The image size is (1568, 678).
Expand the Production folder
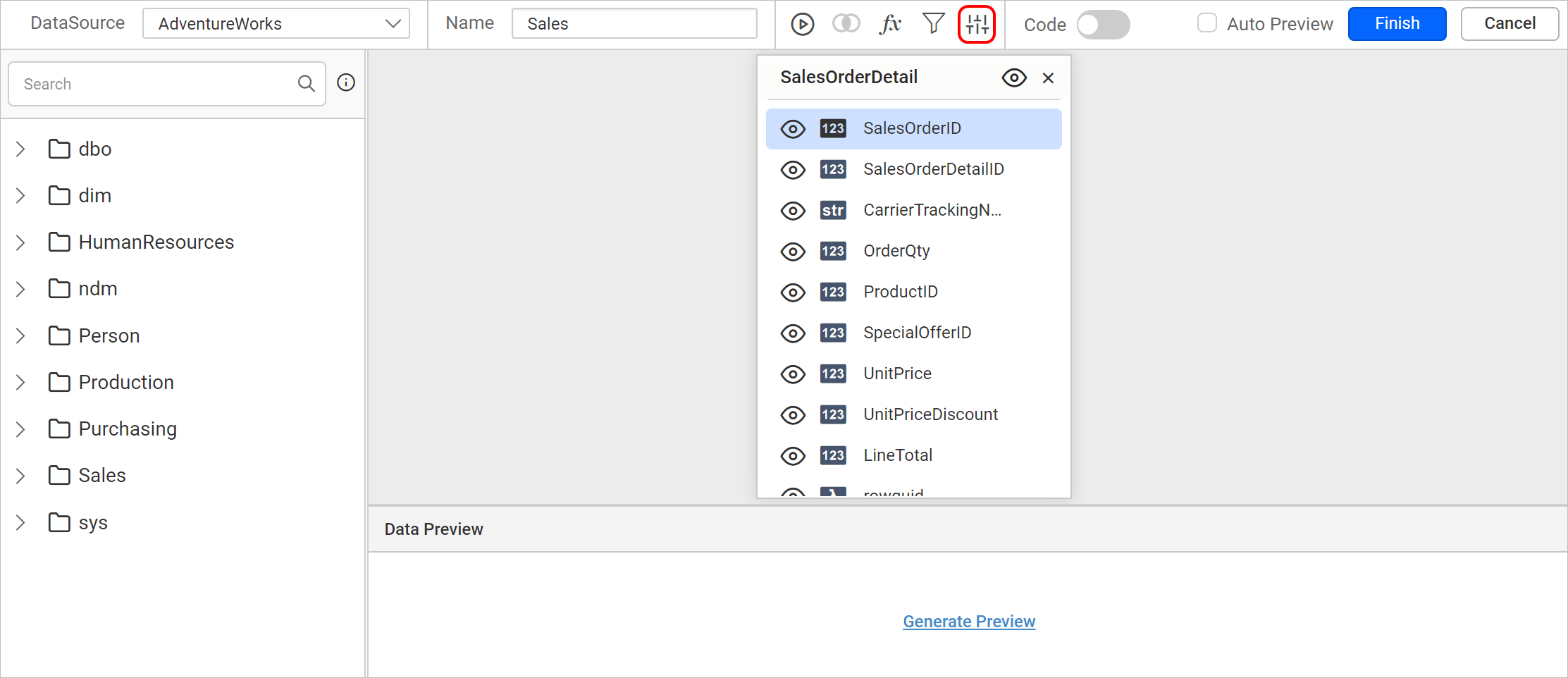click(20, 382)
